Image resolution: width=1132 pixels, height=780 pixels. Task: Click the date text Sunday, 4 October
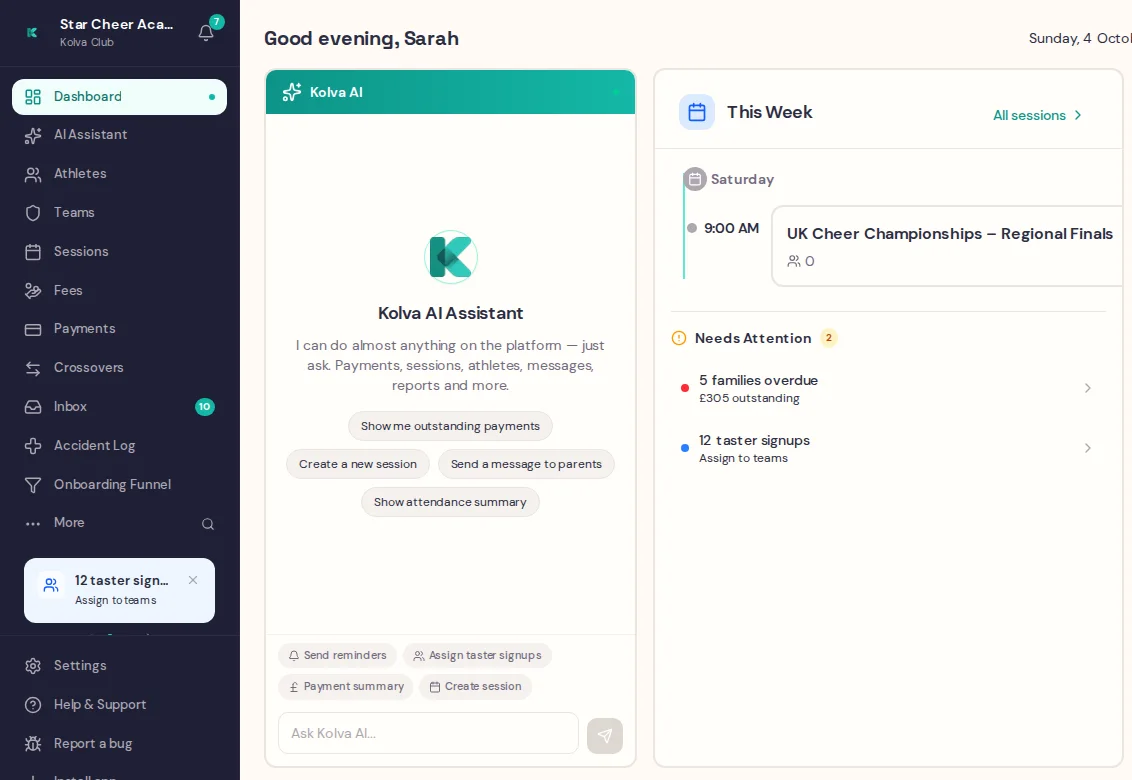(1080, 38)
